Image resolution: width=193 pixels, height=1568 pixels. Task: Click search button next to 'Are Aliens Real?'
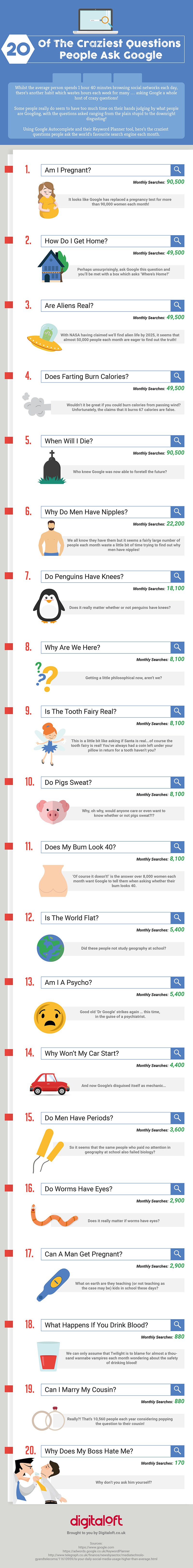[177, 306]
